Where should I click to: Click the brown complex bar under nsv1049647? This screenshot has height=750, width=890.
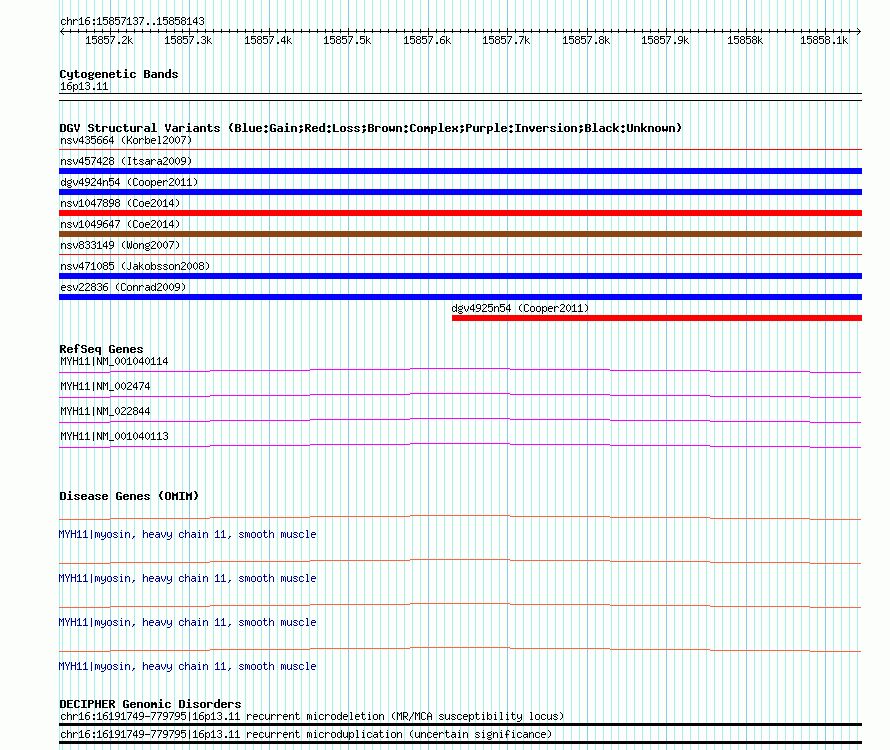click(x=460, y=234)
